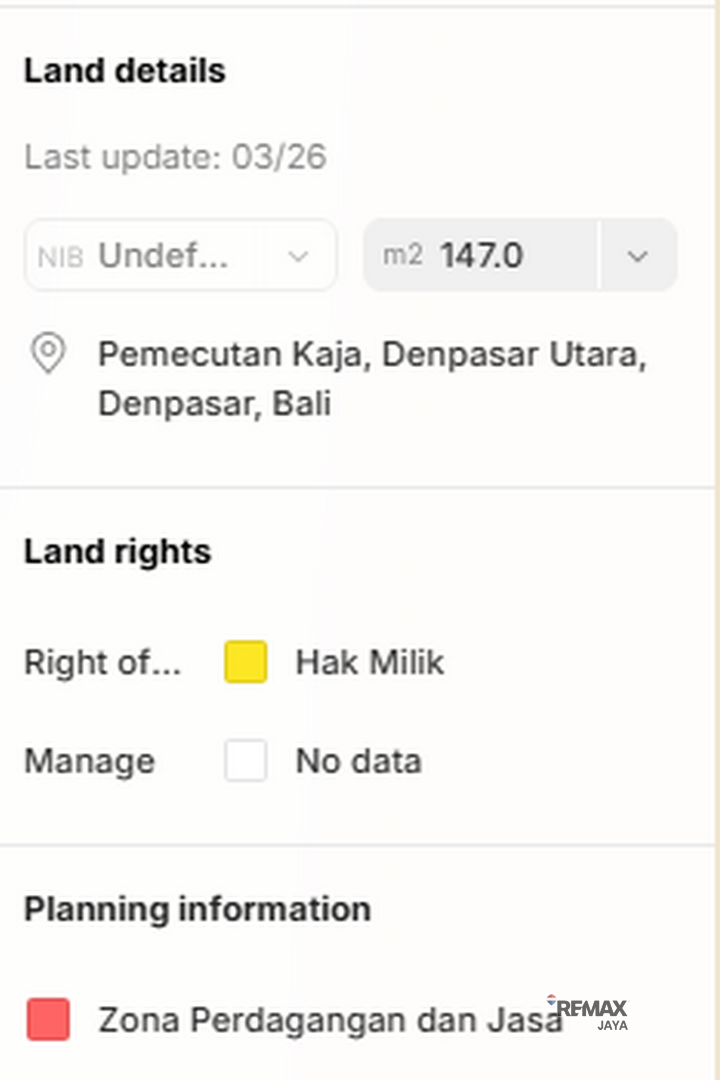Click Zona Perdagangan dan Jasa label

329,1020
